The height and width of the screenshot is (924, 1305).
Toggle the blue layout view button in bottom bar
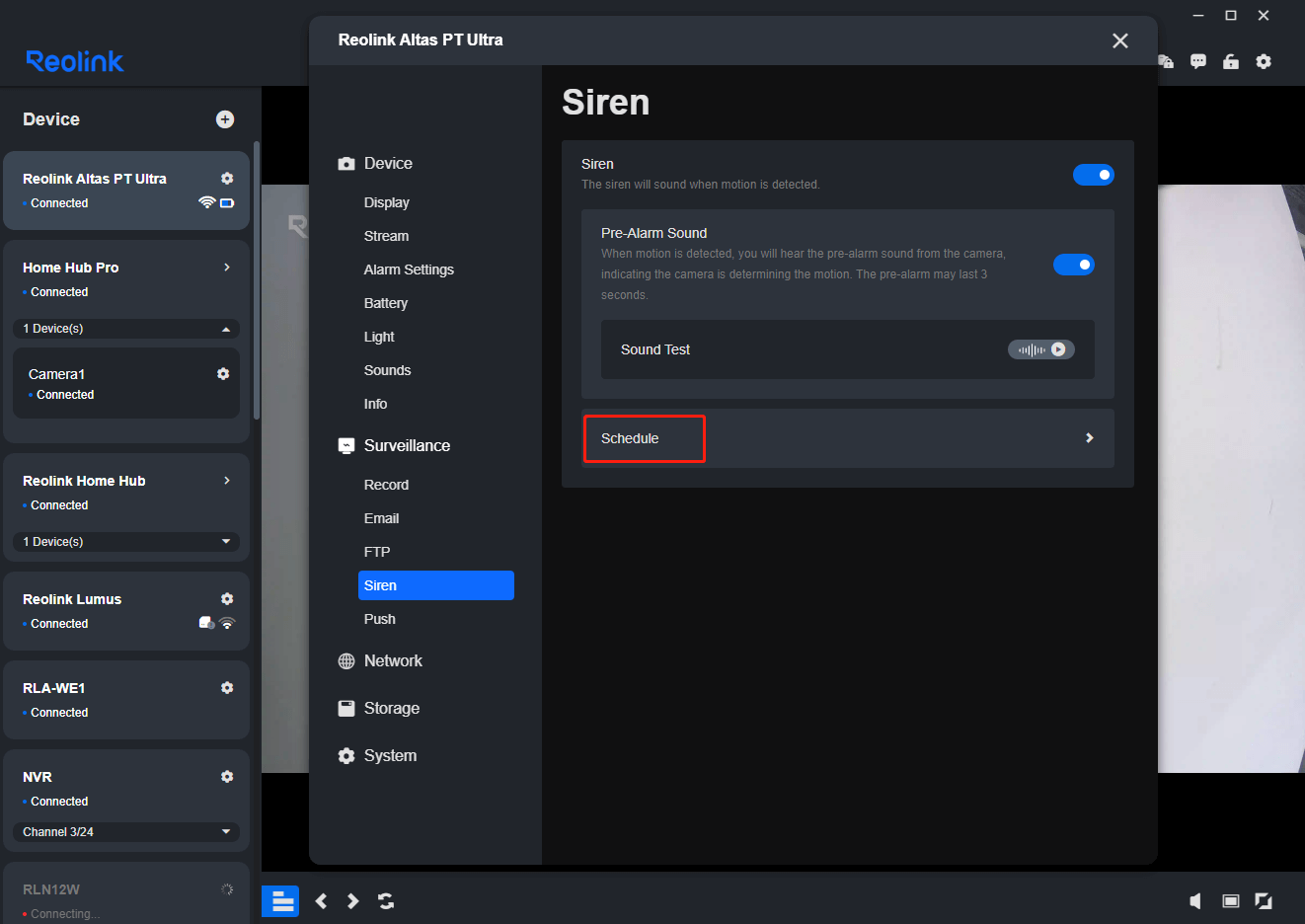click(x=280, y=901)
